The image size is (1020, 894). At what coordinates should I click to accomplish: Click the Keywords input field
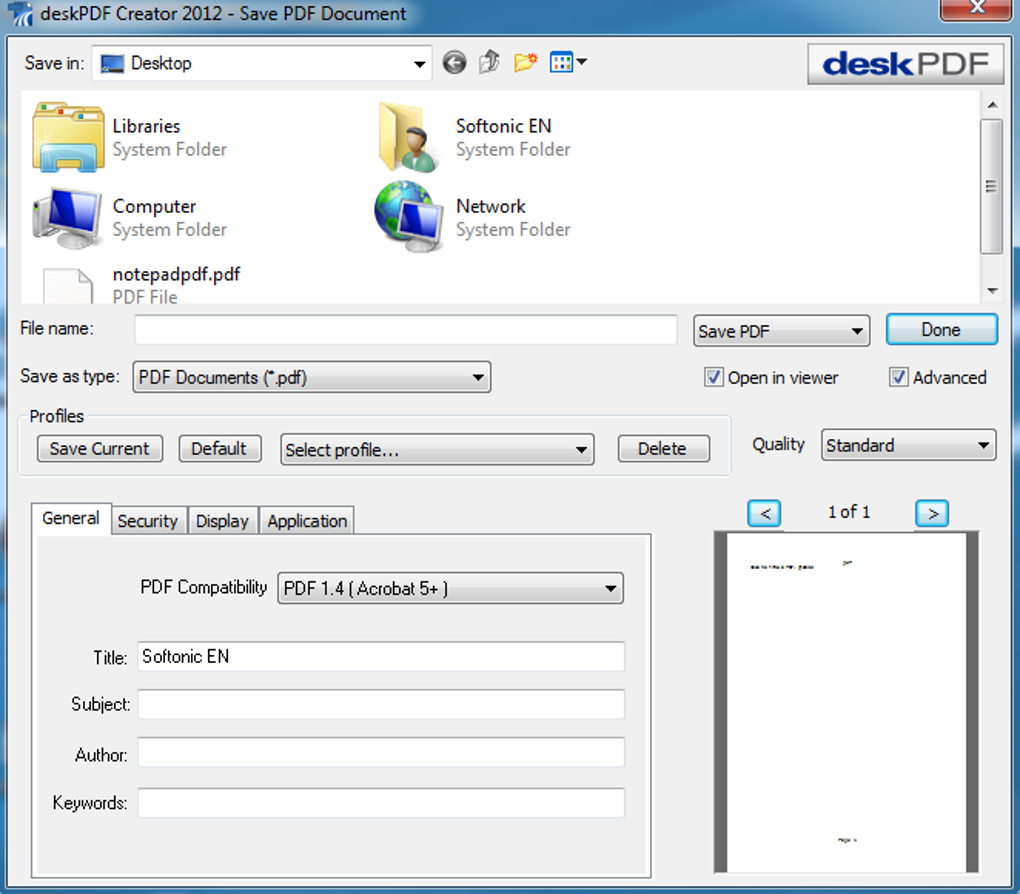click(381, 803)
